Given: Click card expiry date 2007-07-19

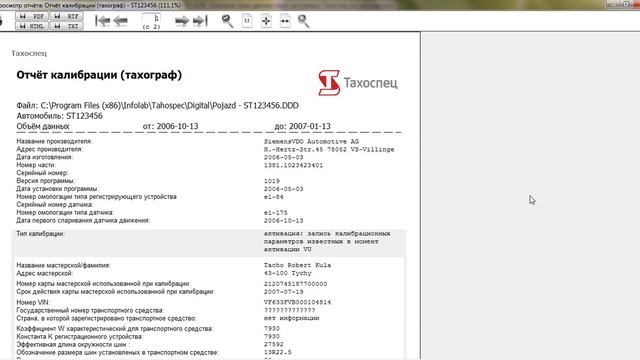Looking at the screenshot, I should click(284, 292).
